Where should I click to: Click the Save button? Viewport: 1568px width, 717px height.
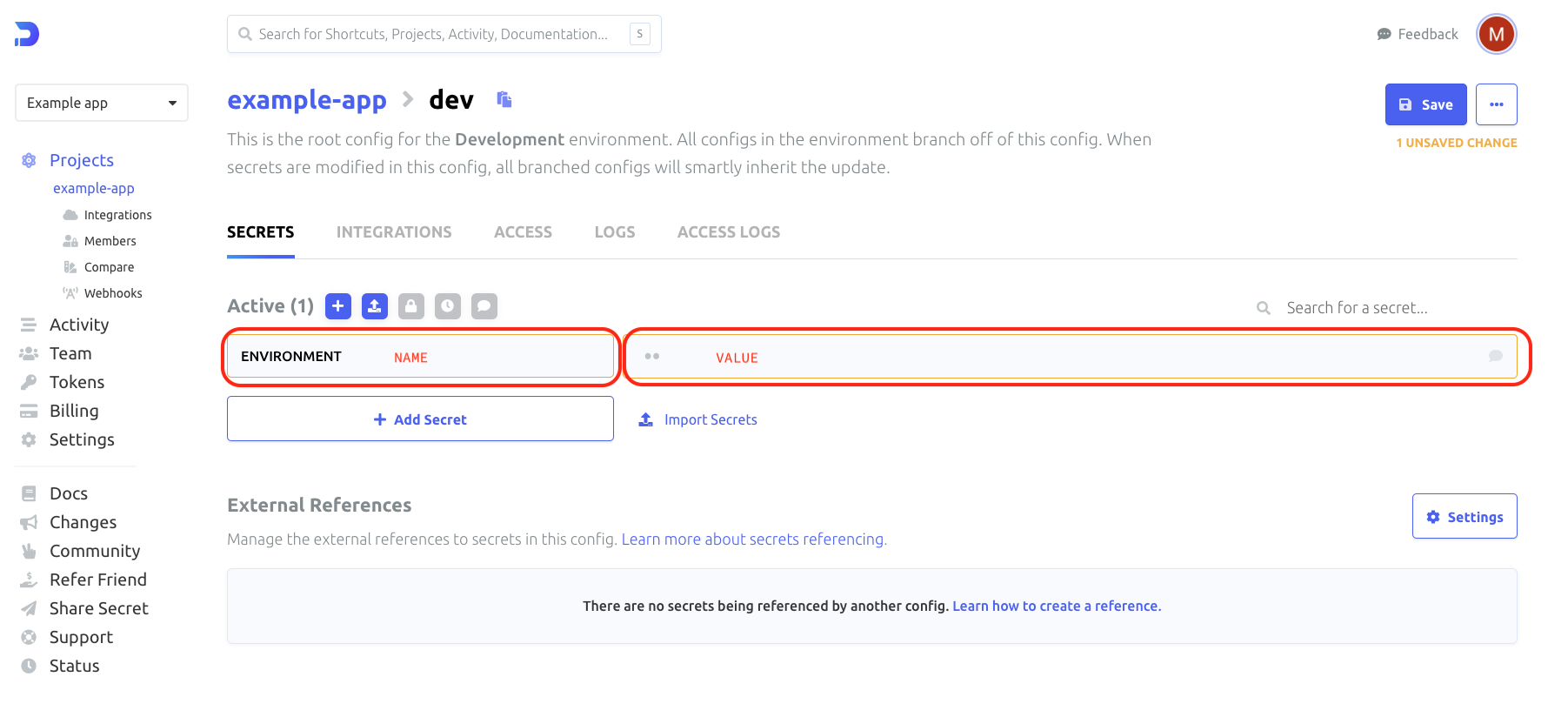click(x=1426, y=104)
